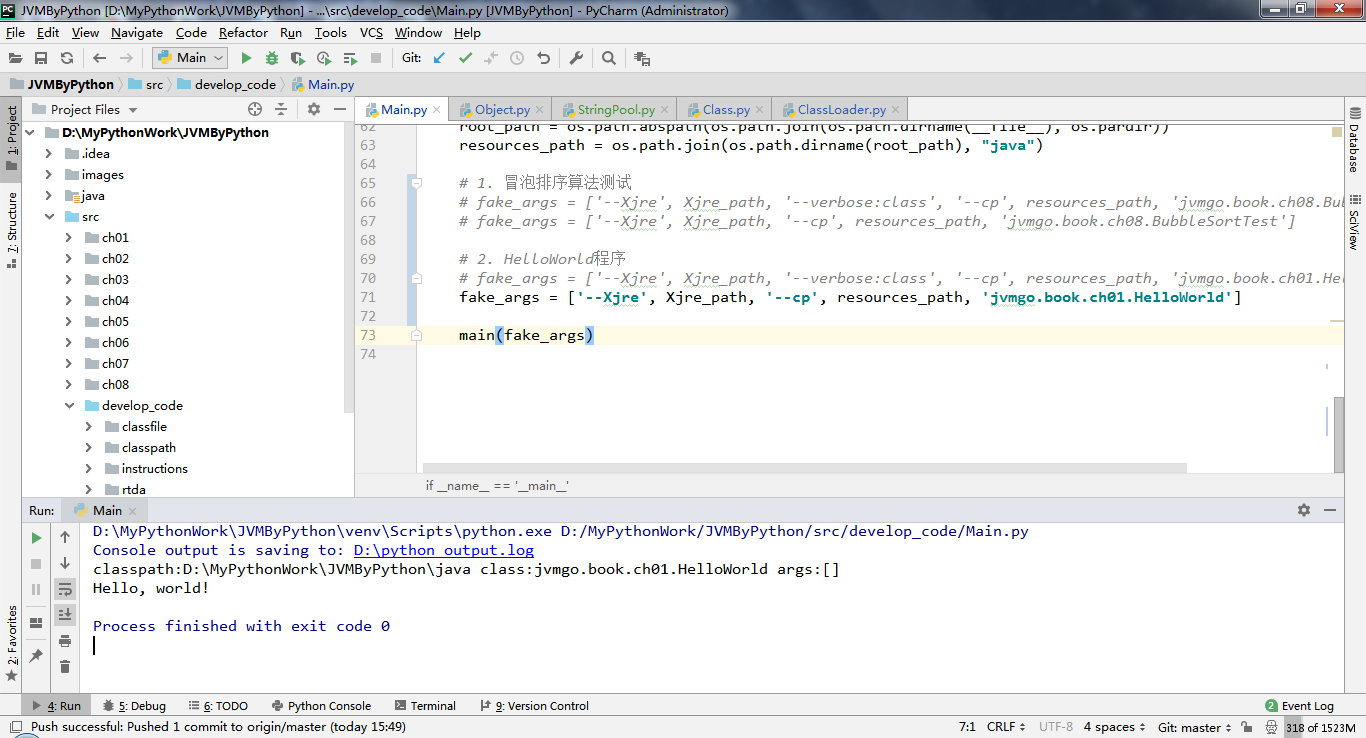Open the 6: TODO tool window
Screen dimensions: 1366x738
[x=218, y=706]
